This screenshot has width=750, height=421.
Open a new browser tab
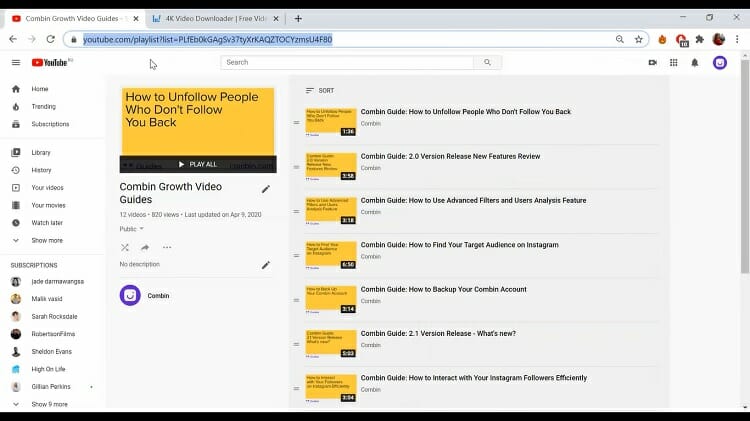[x=298, y=19]
